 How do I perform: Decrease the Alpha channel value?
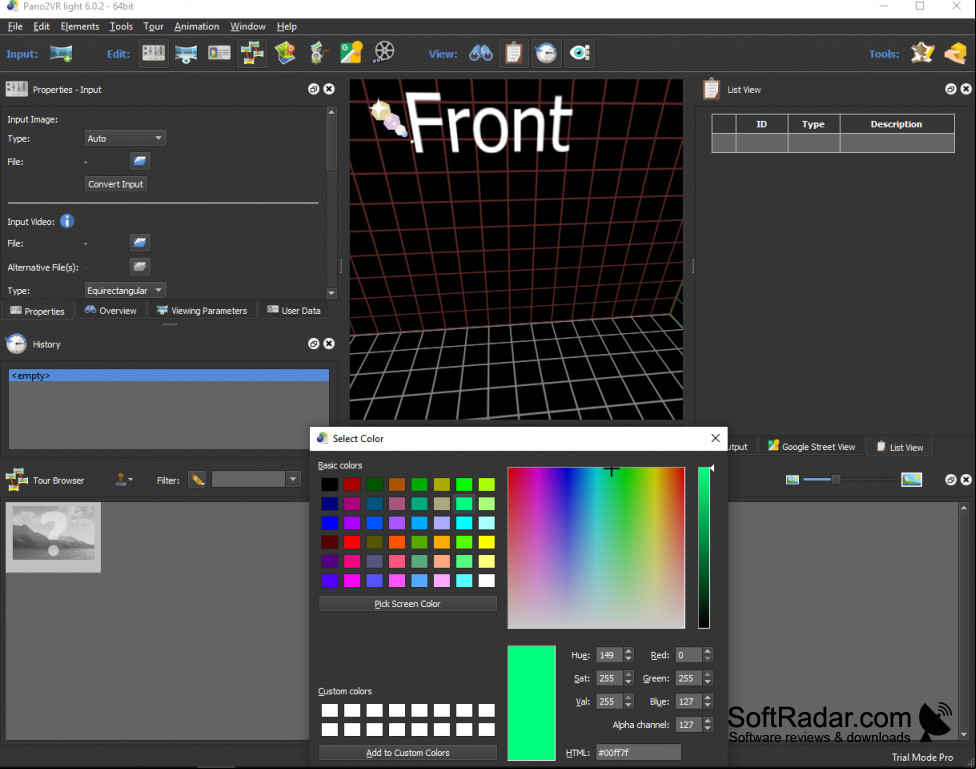click(707, 729)
